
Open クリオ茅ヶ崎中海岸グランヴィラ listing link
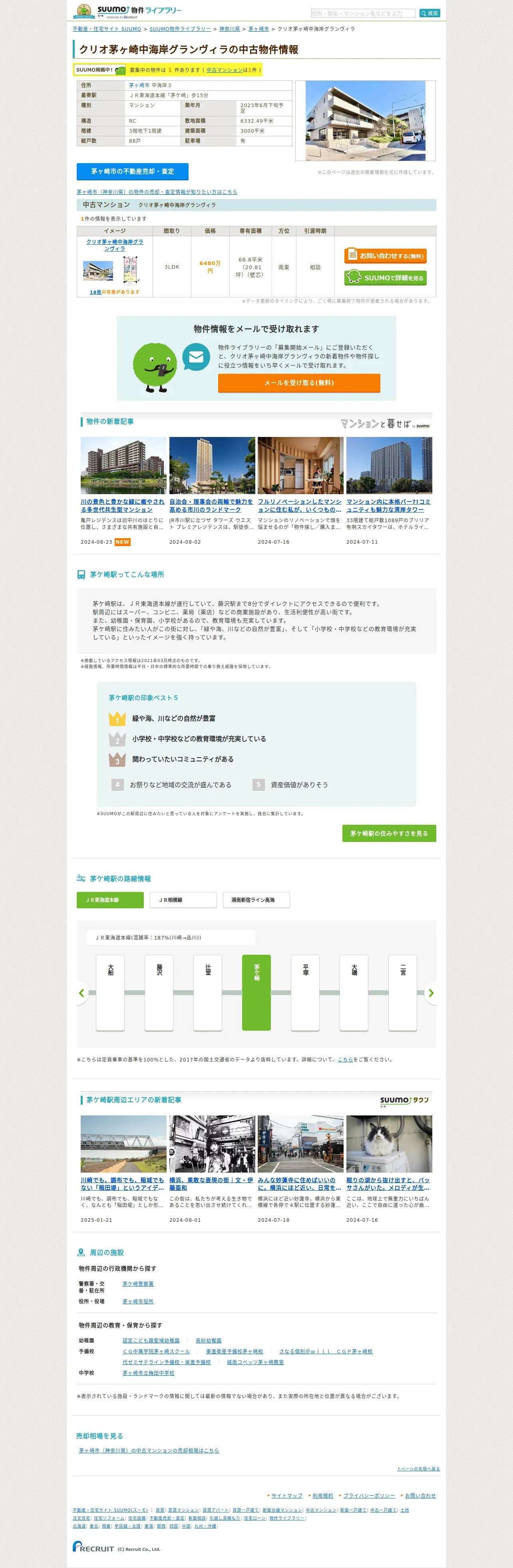(x=114, y=245)
